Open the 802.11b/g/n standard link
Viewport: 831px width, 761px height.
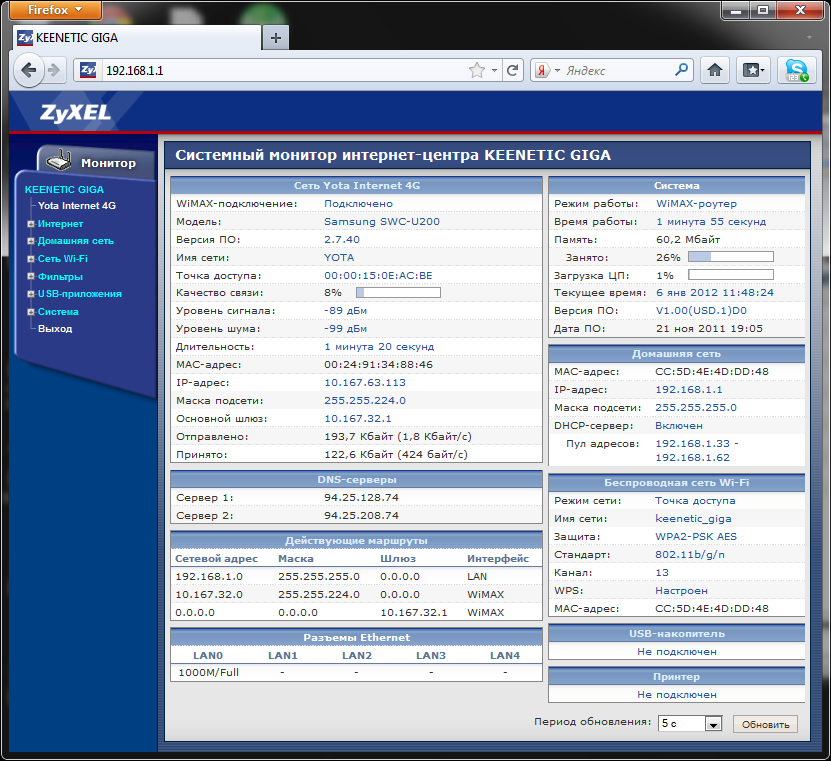[x=690, y=554]
